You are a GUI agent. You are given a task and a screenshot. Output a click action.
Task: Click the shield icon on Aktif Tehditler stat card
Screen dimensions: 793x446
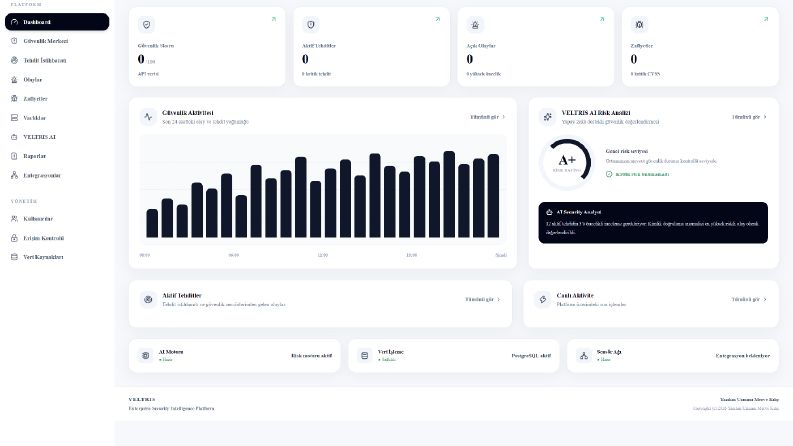(x=311, y=24)
